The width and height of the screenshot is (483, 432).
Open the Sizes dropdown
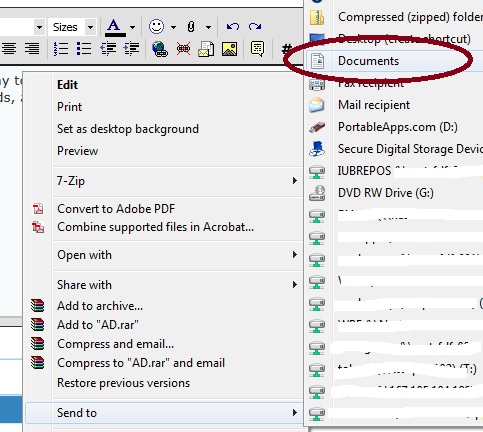tap(72, 27)
